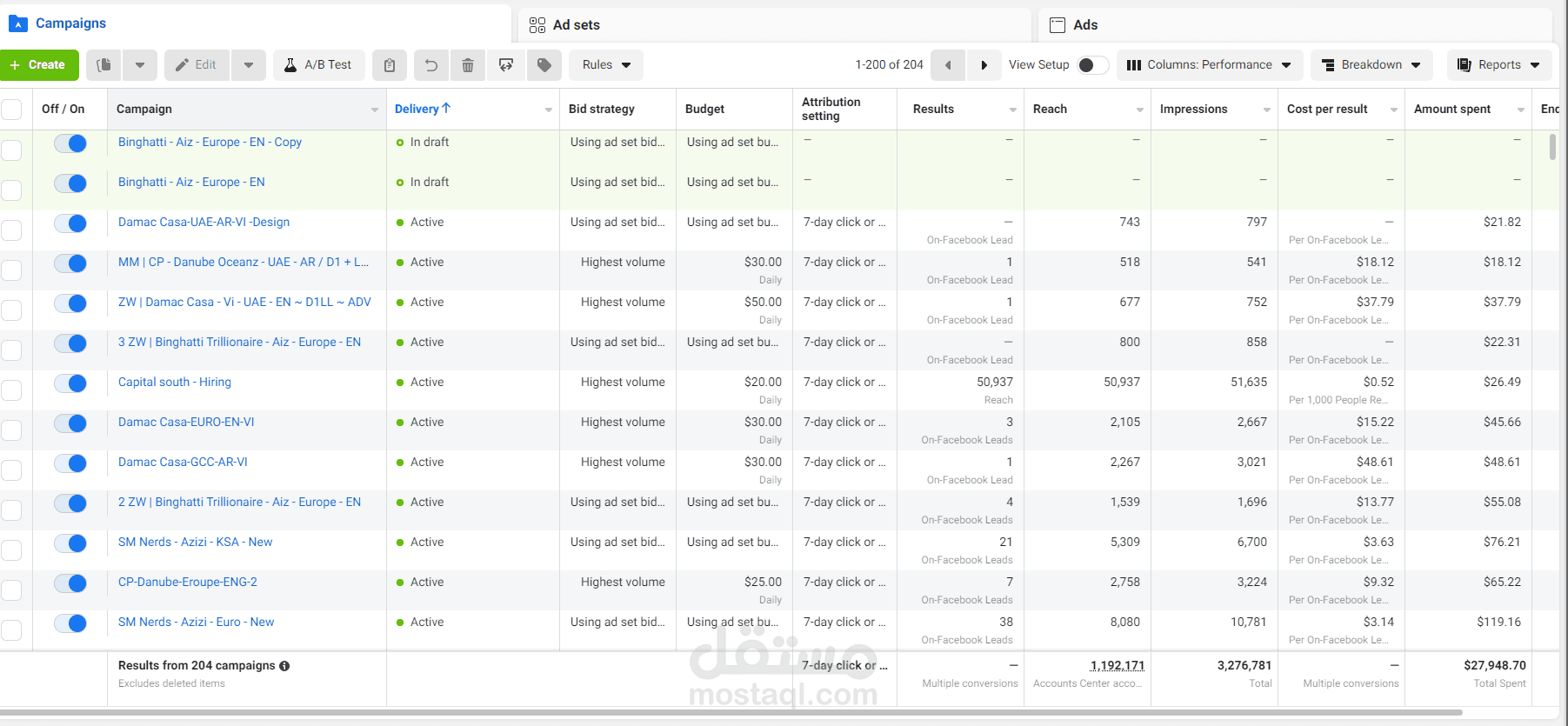Switch to the Ad sets tab
The height and width of the screenshot is (726, 1568).
point(774,25)
